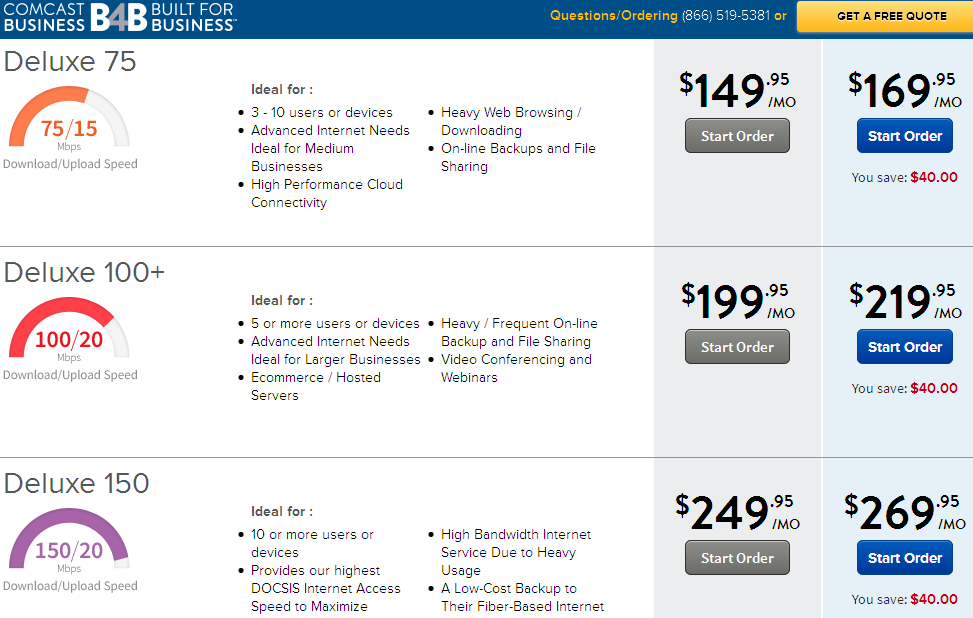The height and width of the screenshot is (618, 973).
Task: Start the $149.95 Deluxe 75 order
Action: tap(737, 136)
